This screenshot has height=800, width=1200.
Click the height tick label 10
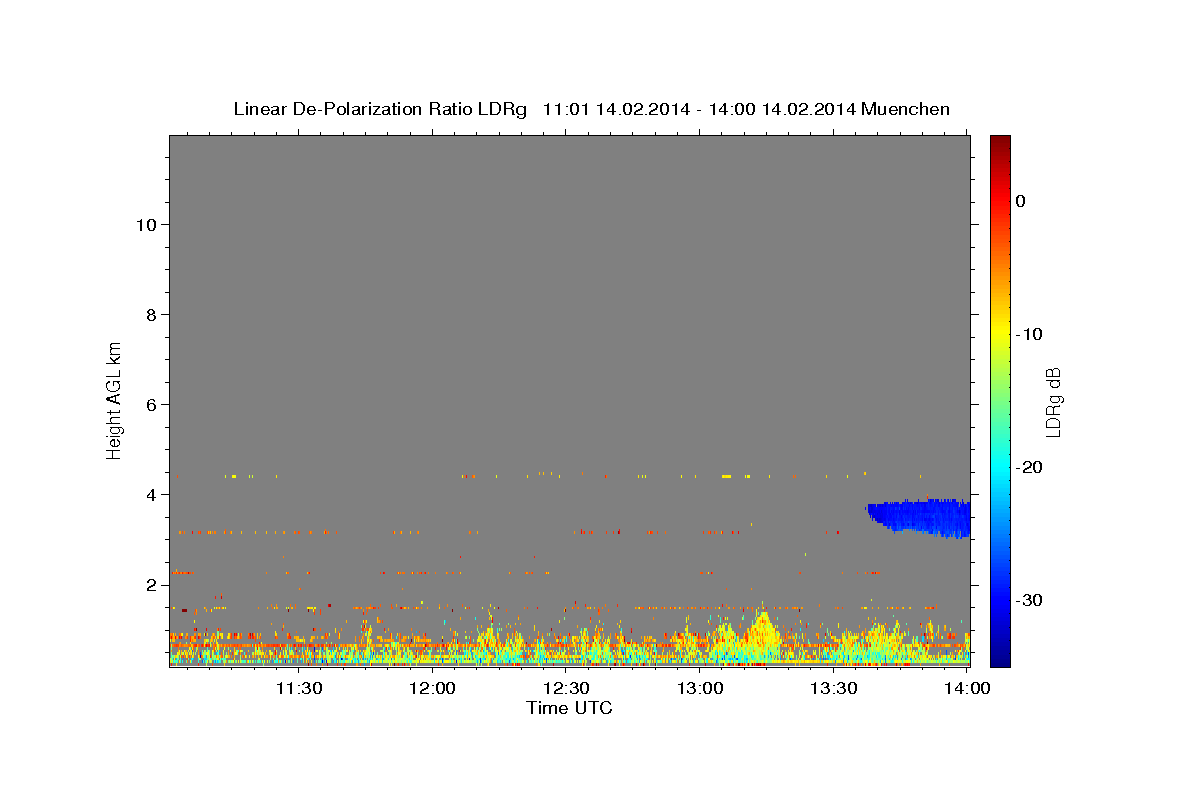tap(145, 224)
